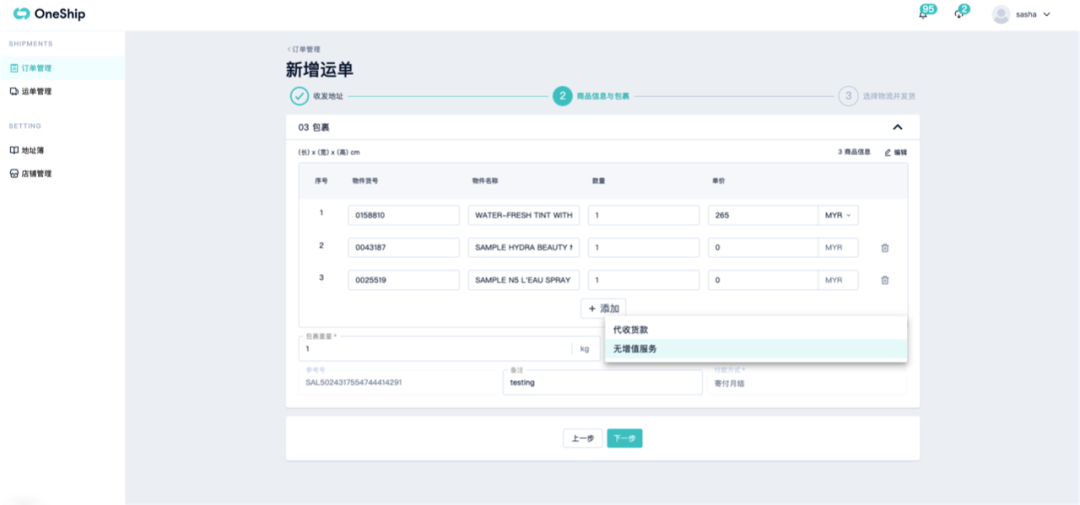Select 代收货款 from dropdown list
Screen dimensions: 1080x505
[x=756, y=330]
